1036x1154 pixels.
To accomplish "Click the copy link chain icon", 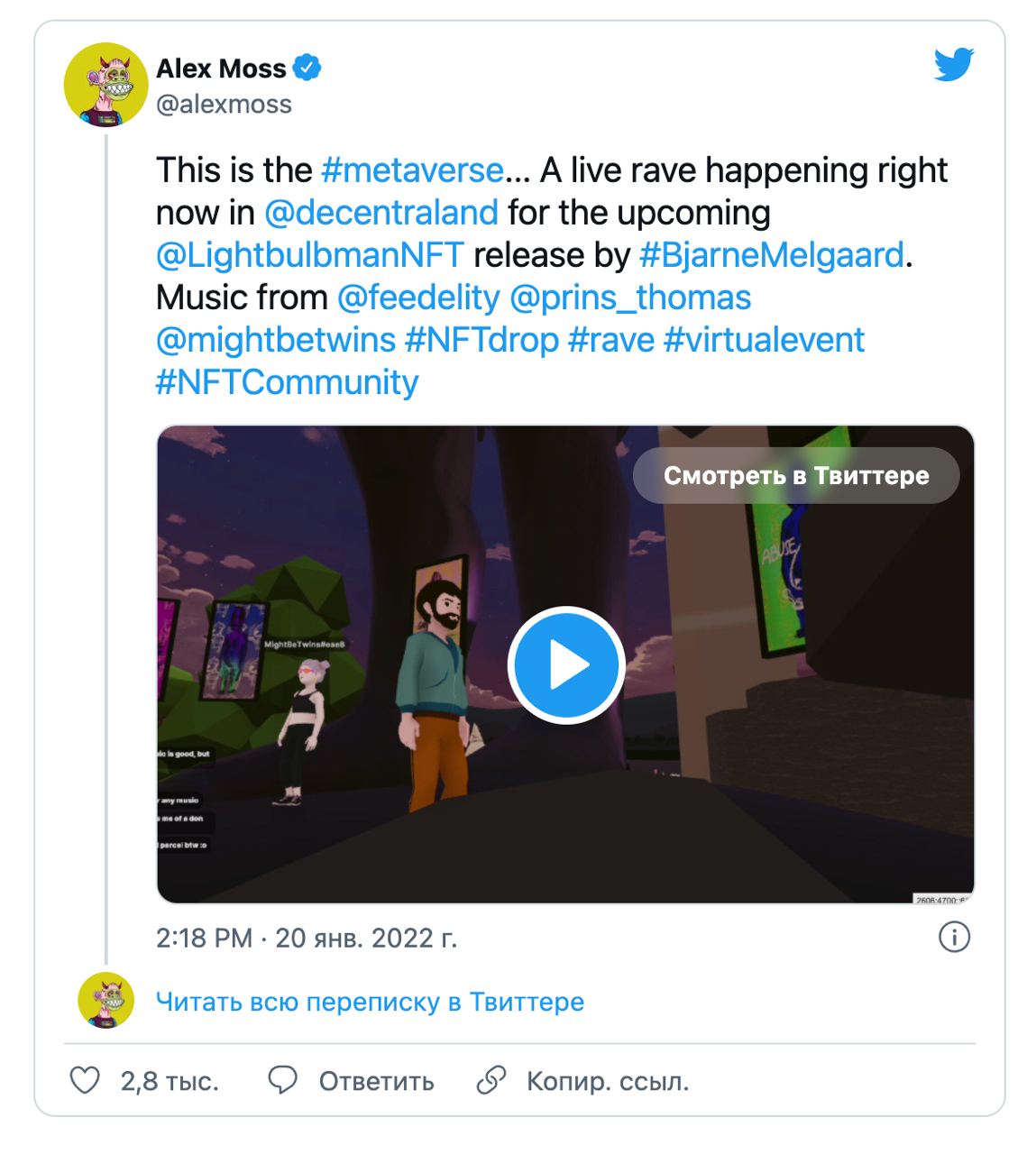I will click(x=490, y=1080).
